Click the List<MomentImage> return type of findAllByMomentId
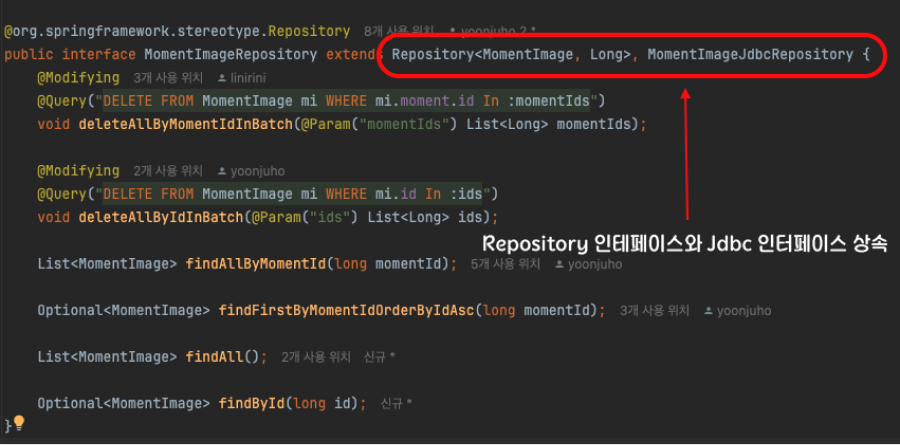The width and height of the screenshot is (900, 445). (x=107, y=264)
